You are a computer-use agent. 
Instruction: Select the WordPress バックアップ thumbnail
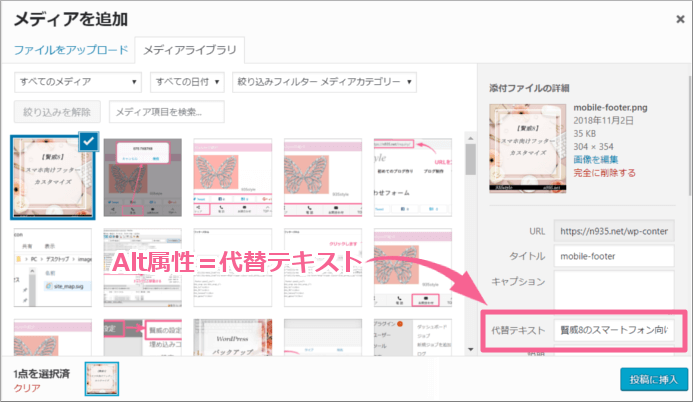pyautogui.click(x=232, y=338)
